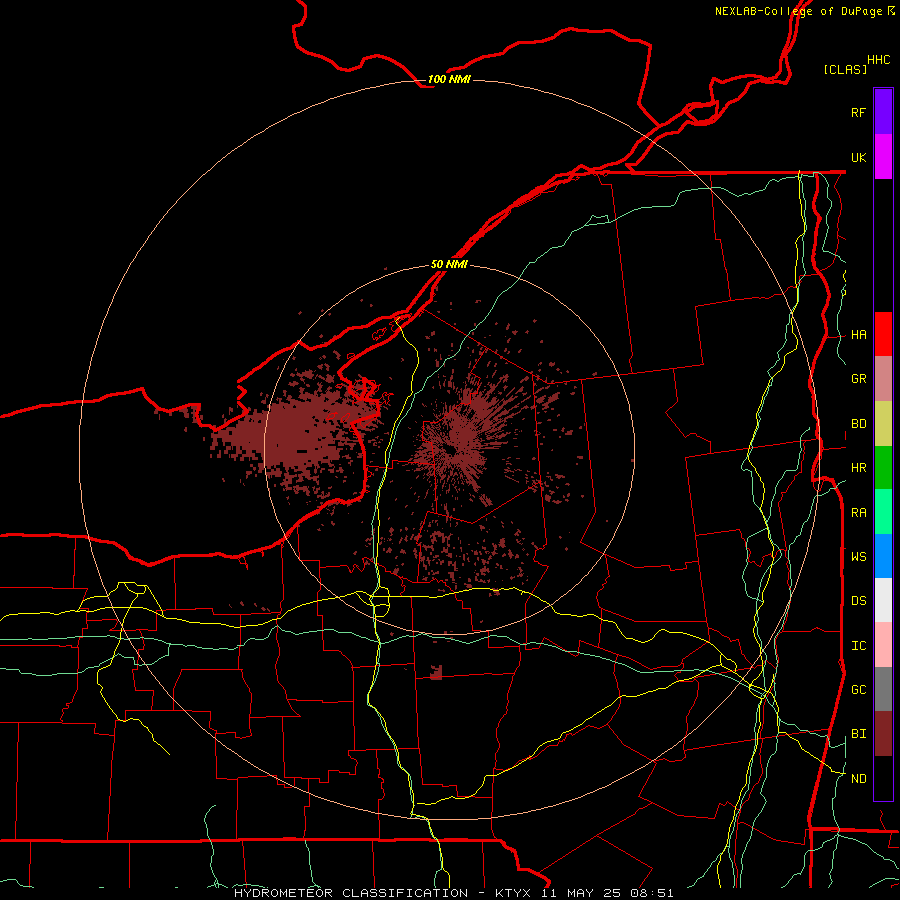The width and height of the screenshot is (900, 900).
Task: Click the RF legend label
Action: click(858, 112)
